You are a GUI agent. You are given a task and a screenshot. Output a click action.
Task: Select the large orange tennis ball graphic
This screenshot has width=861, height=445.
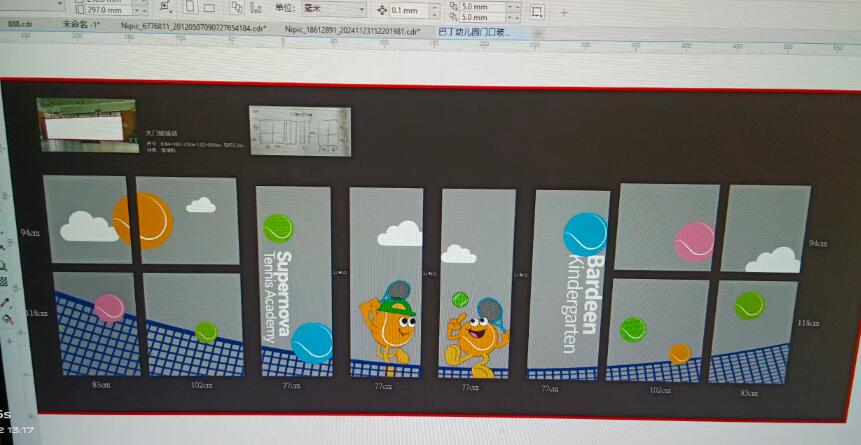pos(143,220)
